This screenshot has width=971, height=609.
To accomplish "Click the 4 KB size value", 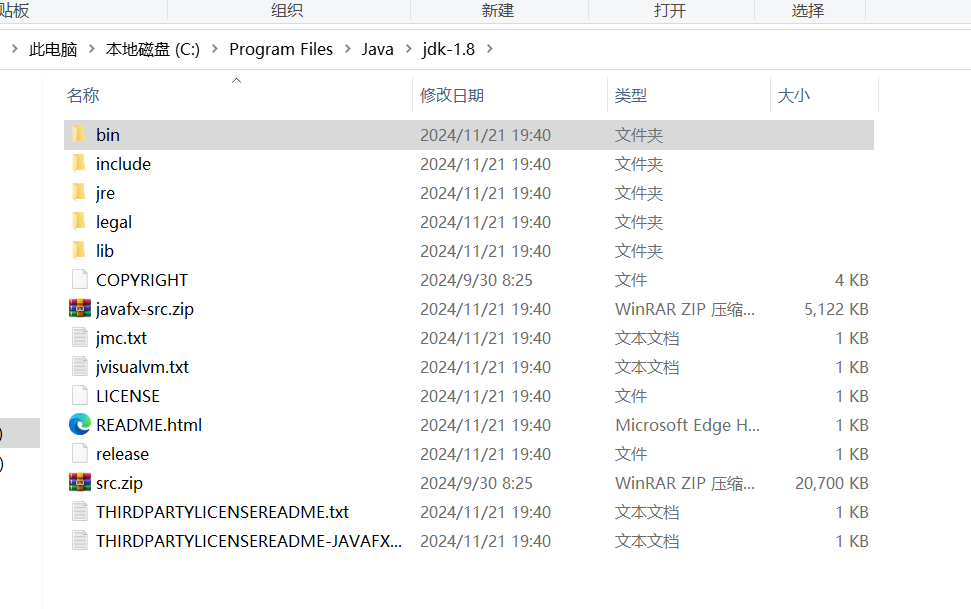I will click(x=851, y=280).
